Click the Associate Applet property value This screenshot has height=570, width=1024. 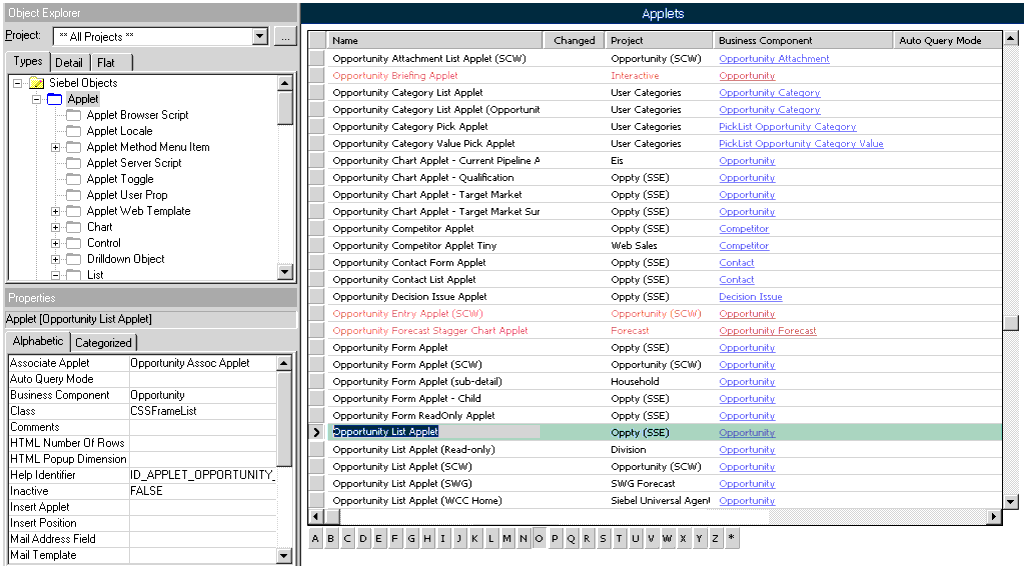click(x=202, y=363)
